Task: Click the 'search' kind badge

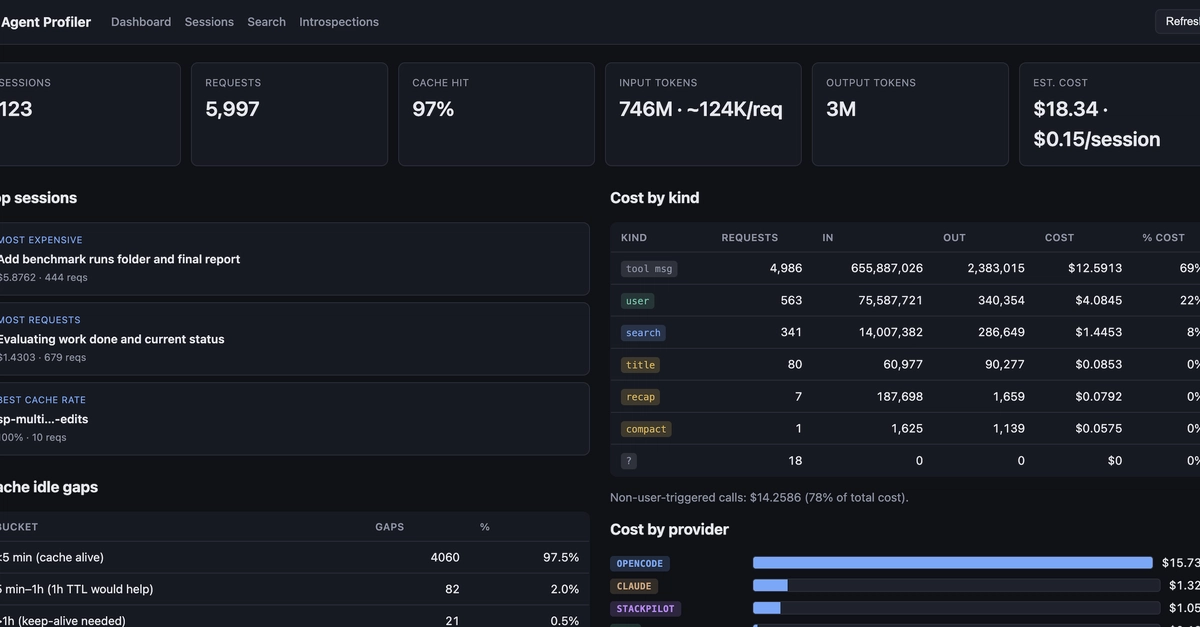Action: coord(643,333)
